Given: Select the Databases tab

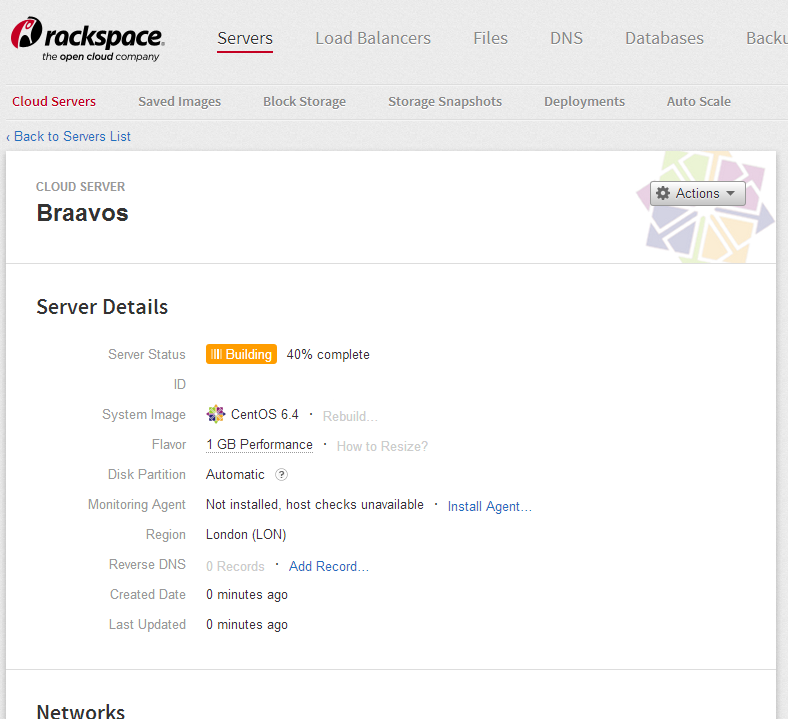Looking at the screenshot, I should [664, 38].
